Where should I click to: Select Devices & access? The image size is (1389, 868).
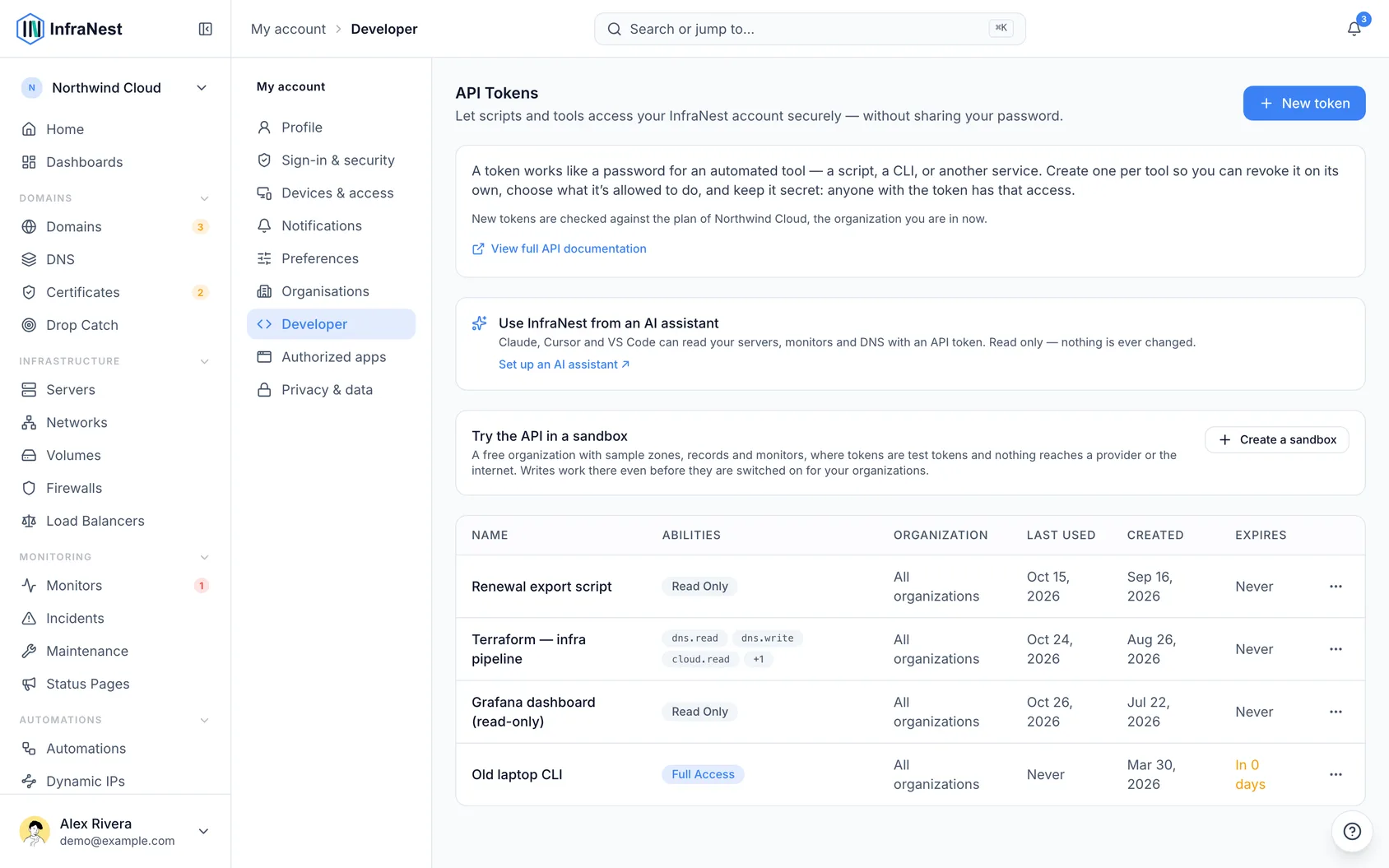point(331,193)
